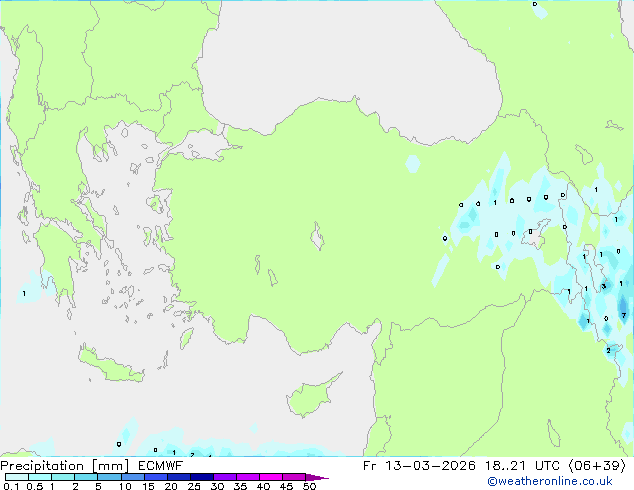
Task: Click the '20' legend scale label
Action: (171, 486)
